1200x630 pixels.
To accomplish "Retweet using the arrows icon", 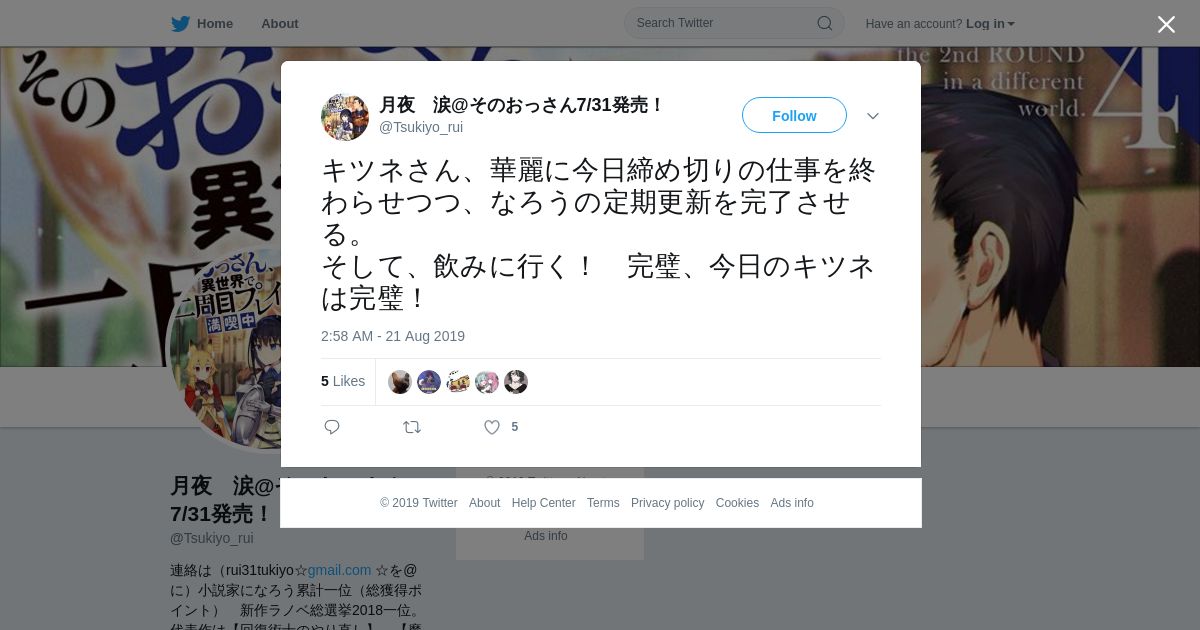I will point(412,427).
